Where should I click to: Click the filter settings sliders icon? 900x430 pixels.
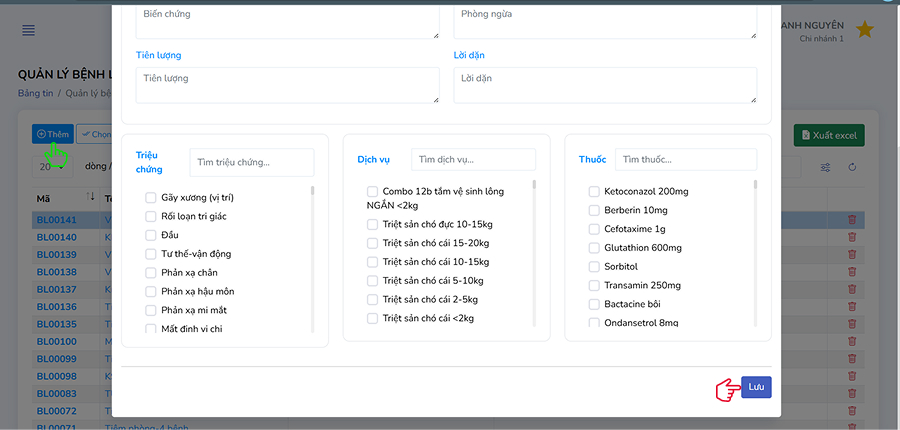click(825, 167)
